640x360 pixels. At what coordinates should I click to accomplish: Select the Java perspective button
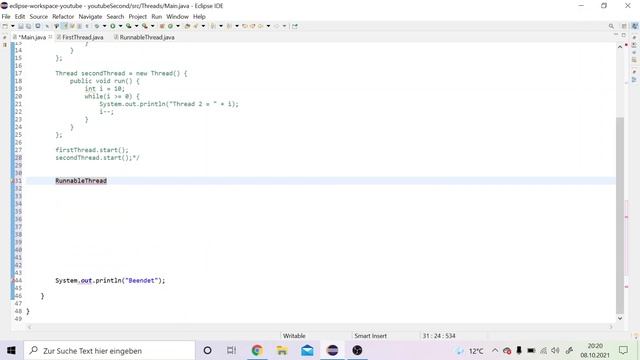[635, 26]
